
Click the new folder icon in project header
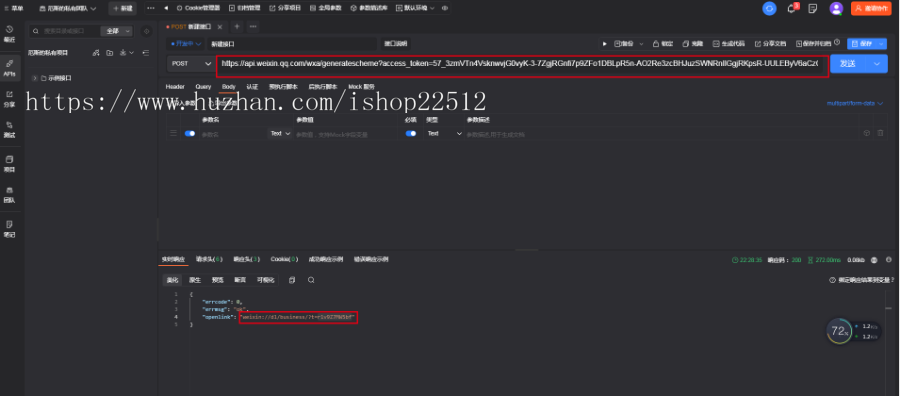pos(110,53)
